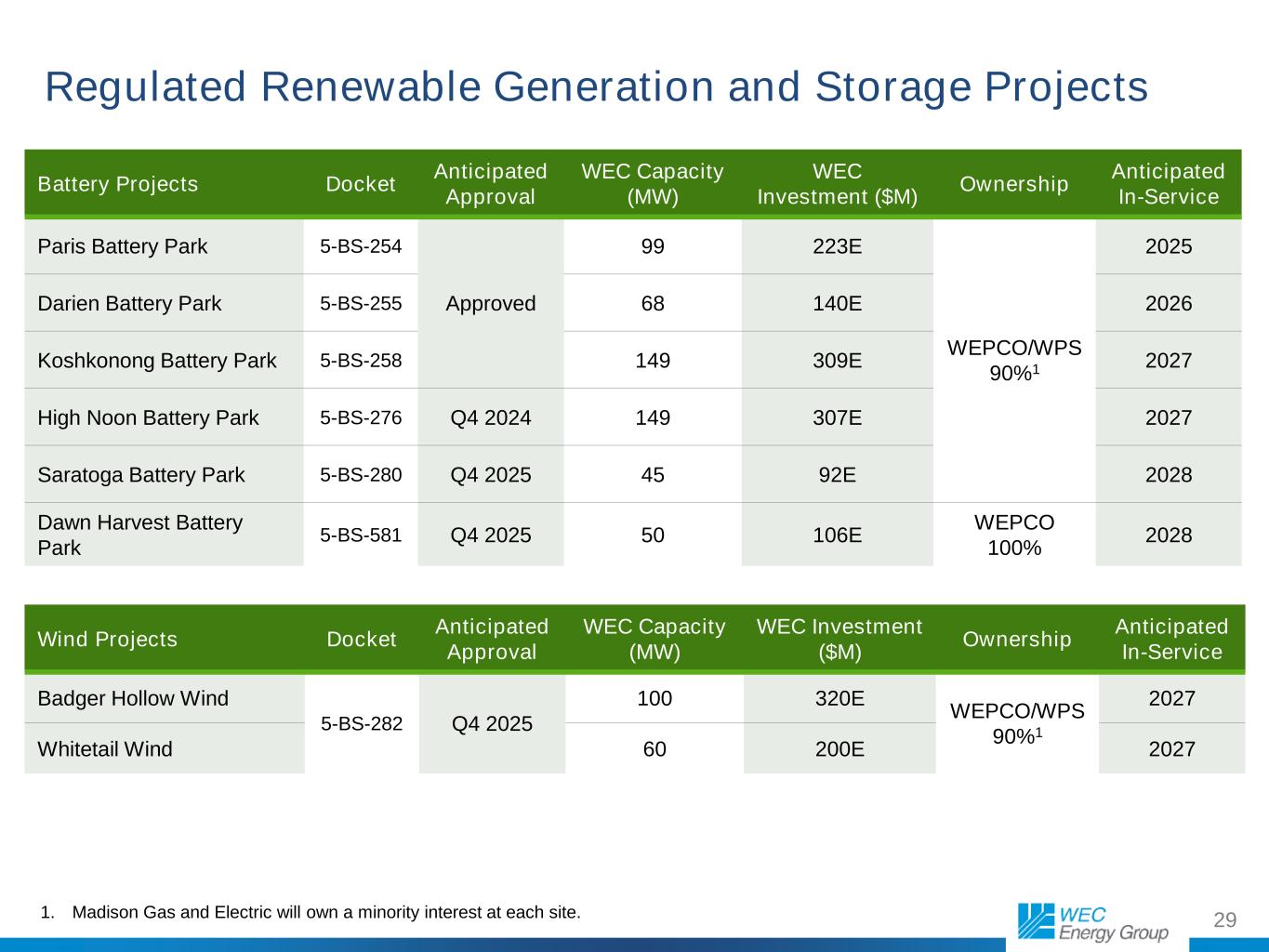Screen dimensions: 1269x952
Task: Click the slide title about Regulated Renewable Generation
Action: coord(596,87)
